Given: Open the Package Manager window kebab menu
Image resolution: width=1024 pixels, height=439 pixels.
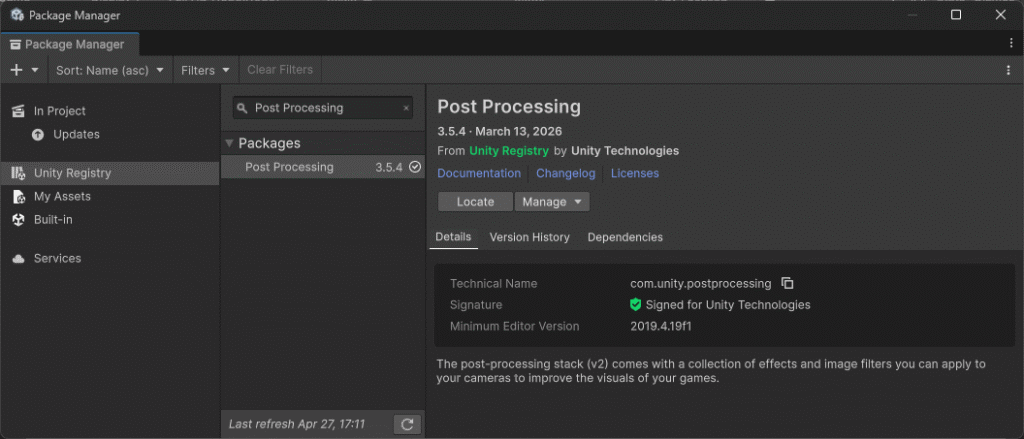Looking at the screenshot, I should 1011,44.
